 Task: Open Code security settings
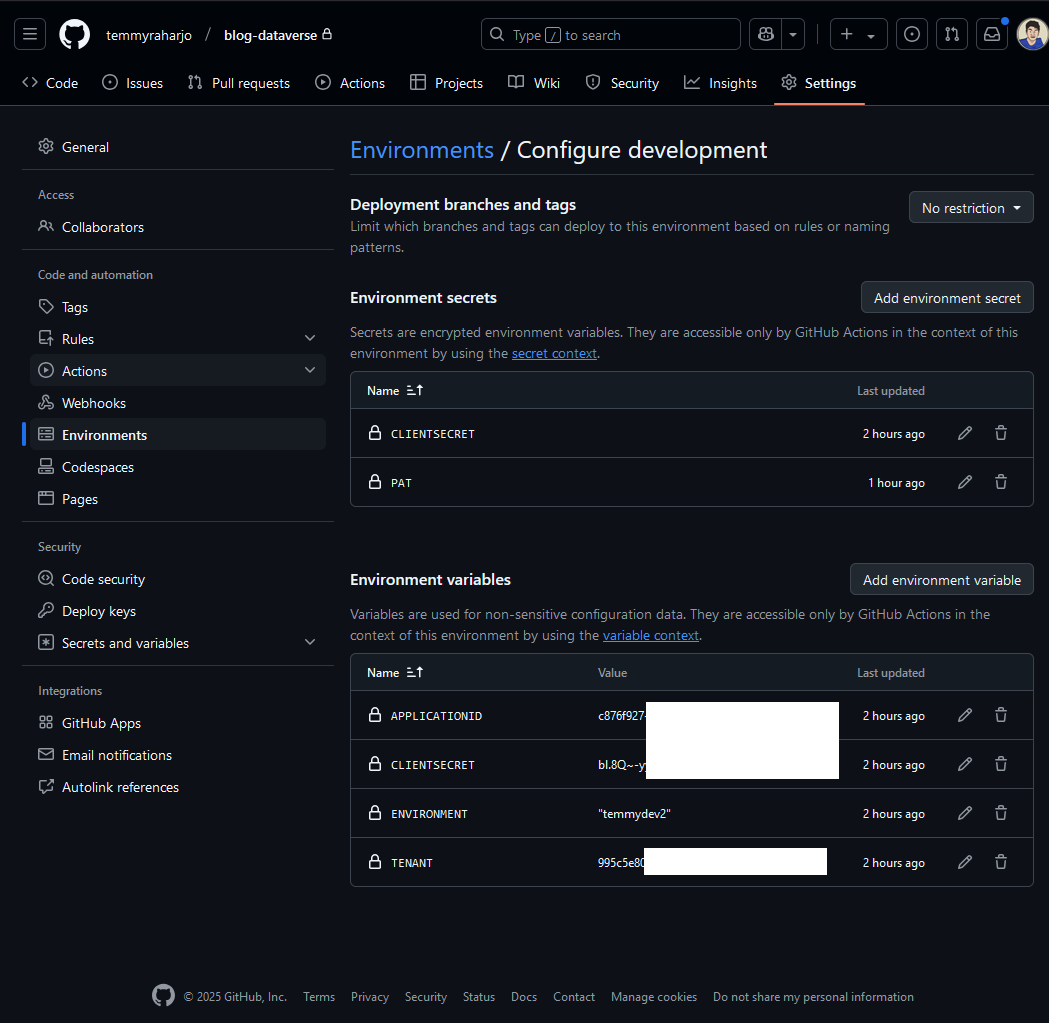(178, 579)
